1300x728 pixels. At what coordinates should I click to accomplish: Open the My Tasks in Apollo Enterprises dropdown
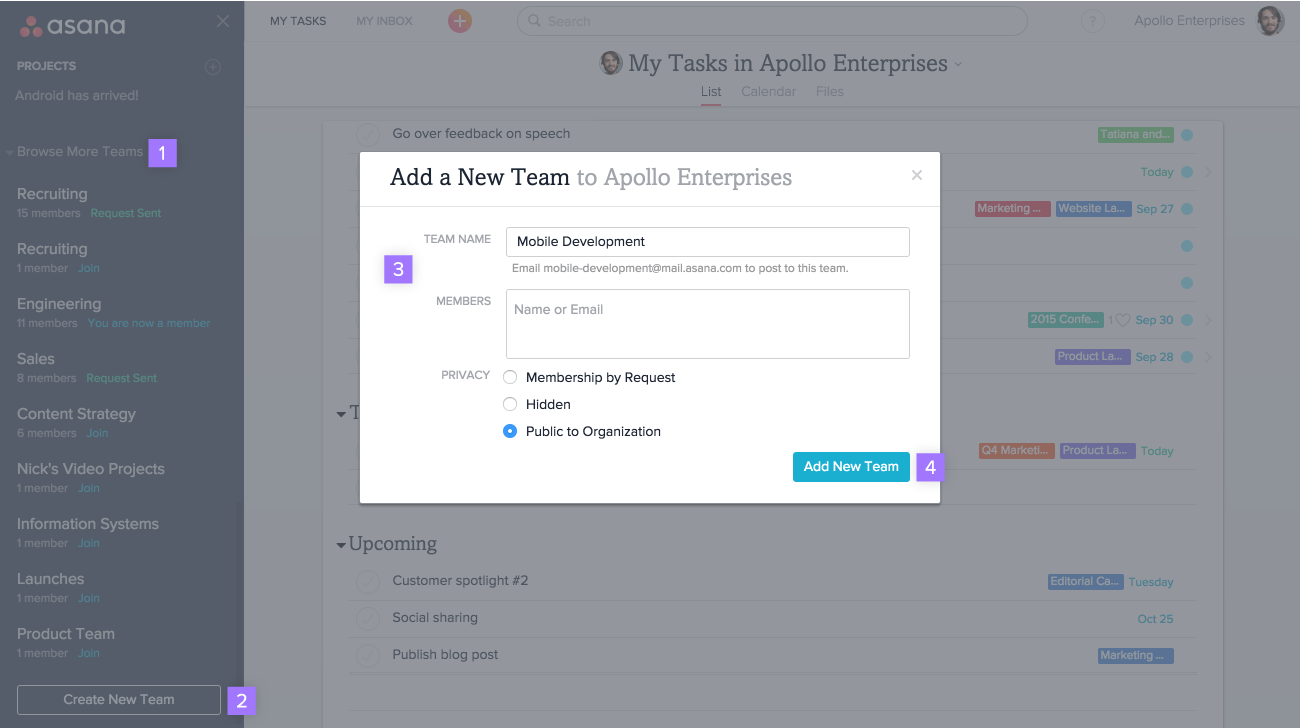[959, 63]
